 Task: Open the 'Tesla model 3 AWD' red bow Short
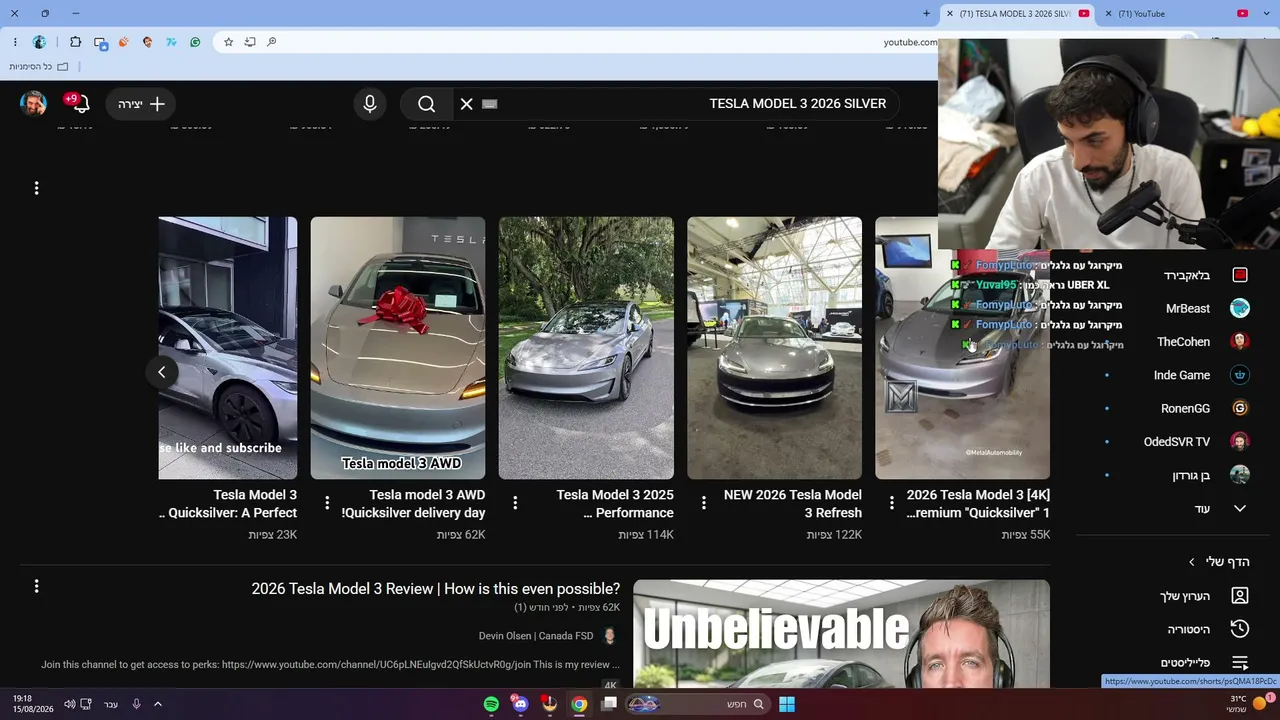(x=398, y=348)
